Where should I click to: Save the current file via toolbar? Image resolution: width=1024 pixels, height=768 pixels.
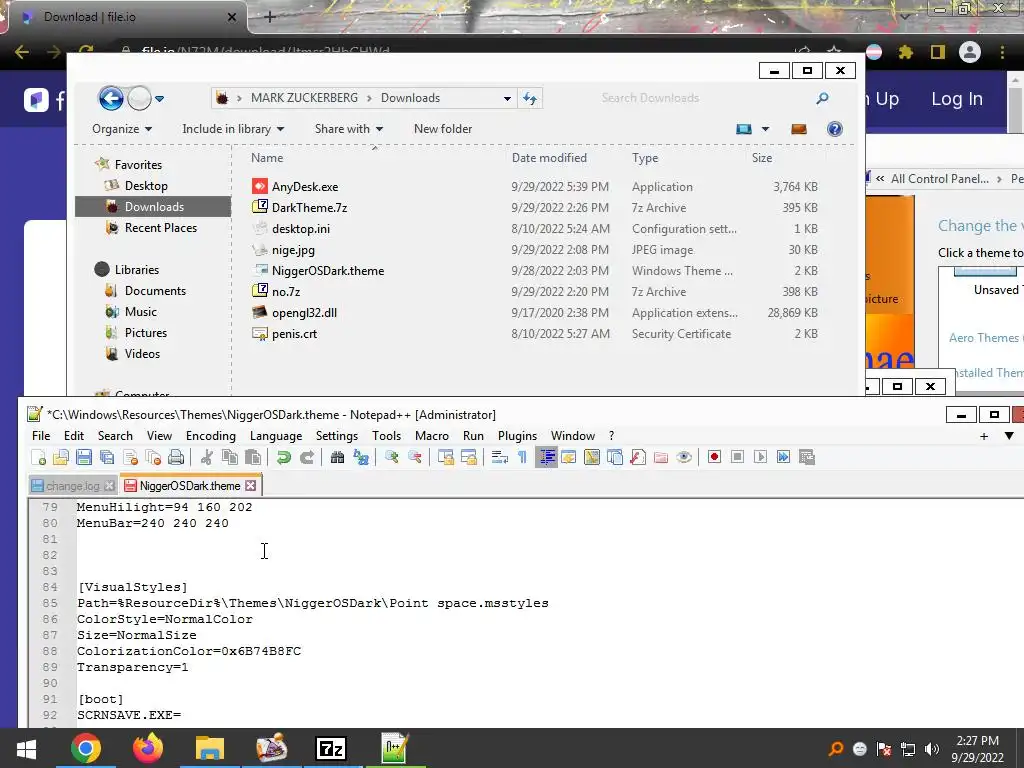pos(84,457)
